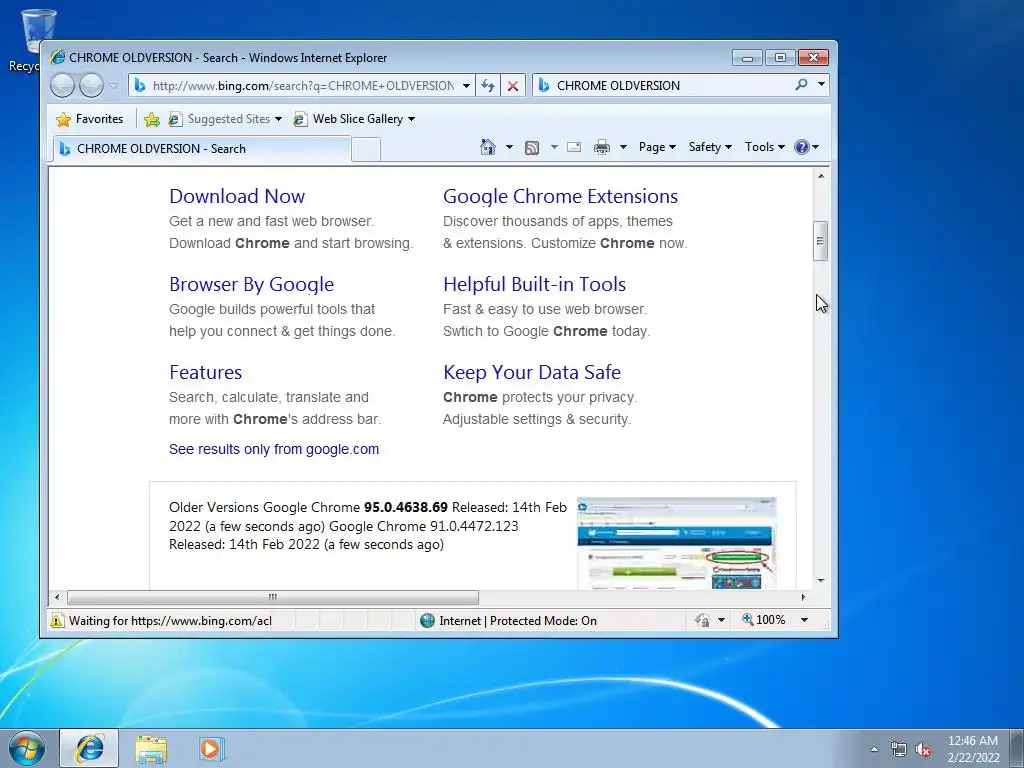The height and width of the screenshot is (768, 1024).
Task: Open a new blank tab
Action: [366, 150]
